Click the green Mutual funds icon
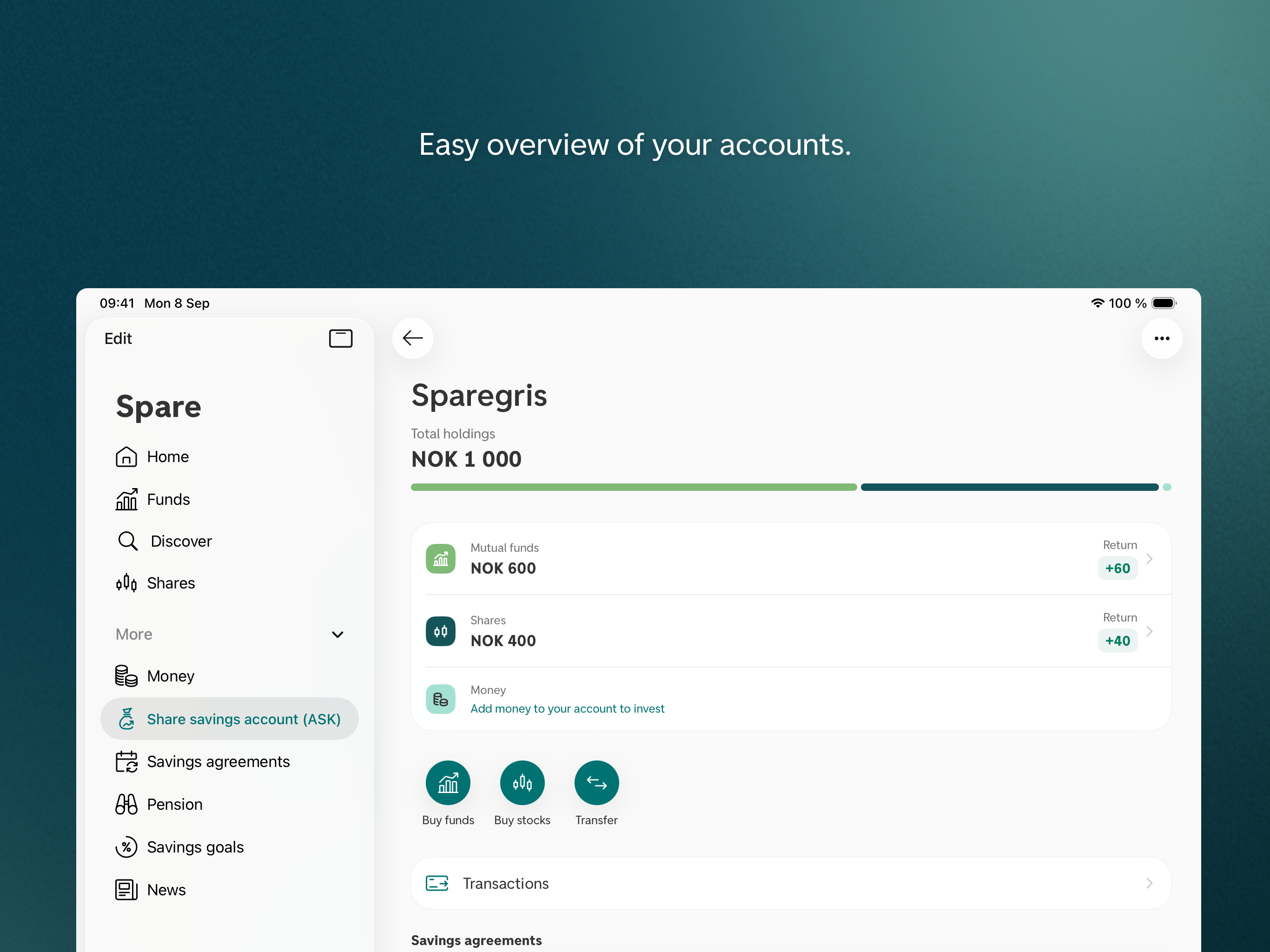The image size is (1270, 952). coord(440,559)
